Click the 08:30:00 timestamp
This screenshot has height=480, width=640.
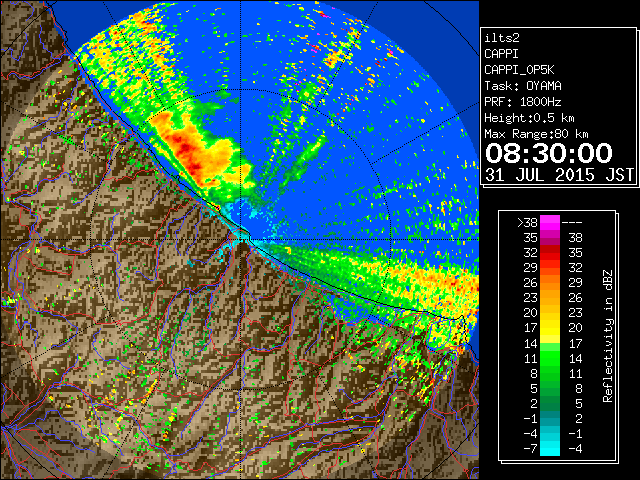point(549,153)
